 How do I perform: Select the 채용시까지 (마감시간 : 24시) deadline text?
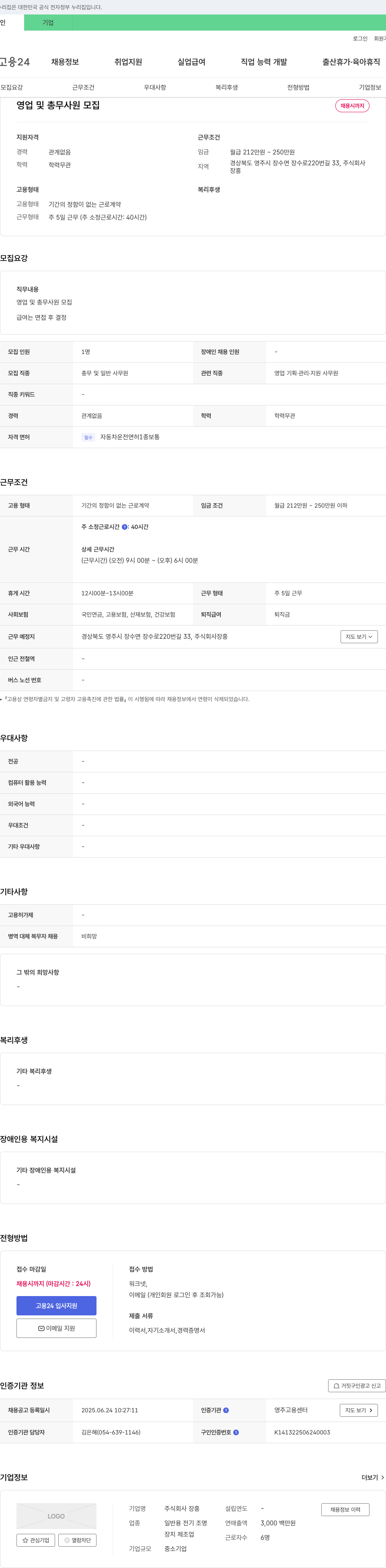click(53, 1283)
